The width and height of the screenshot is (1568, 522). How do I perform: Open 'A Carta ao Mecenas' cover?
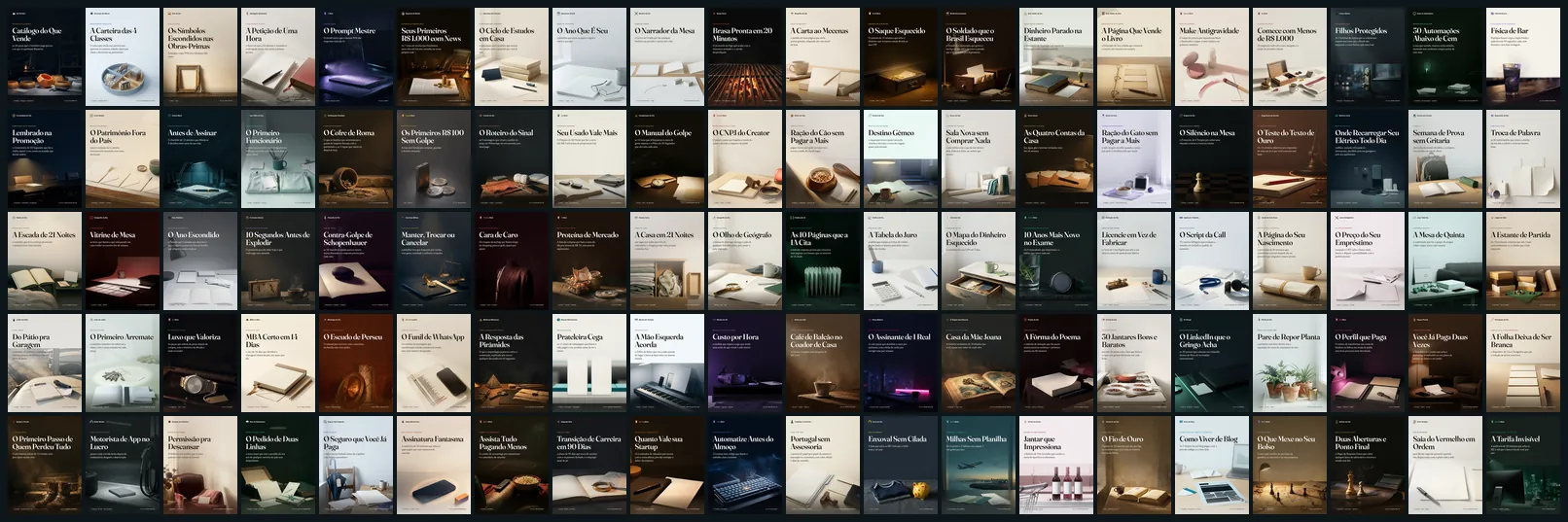tap(822, 57)
